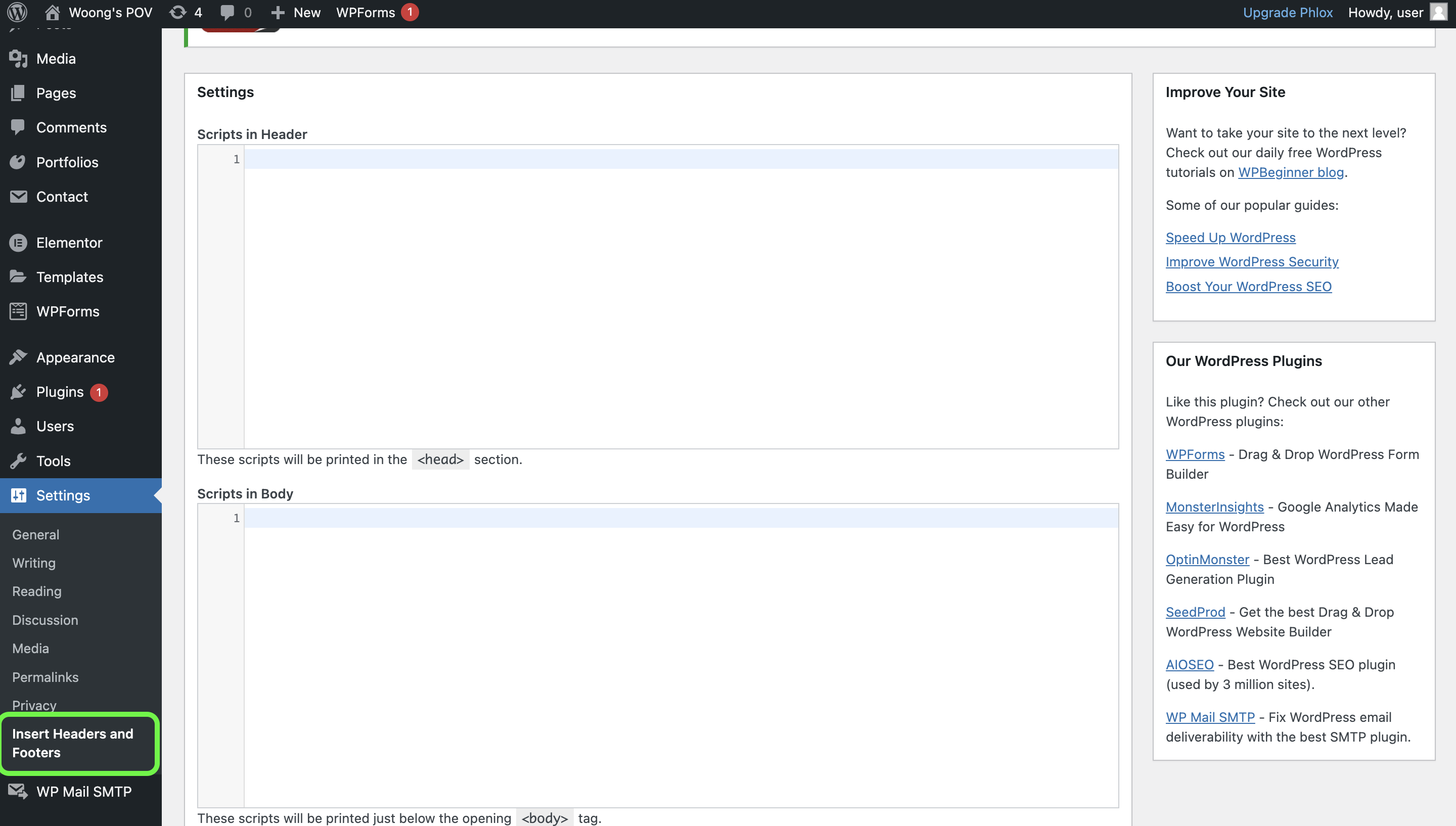Focus the Scripts in Body editor
The width and height of the screenshot is (1456, 826).
[x=680, y=653]
